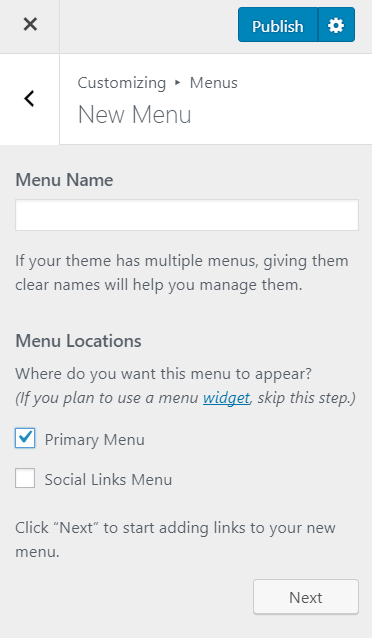Screen dimensions: 372x638
Task: Click the Primary Menu label text
Action: point(94,439)
